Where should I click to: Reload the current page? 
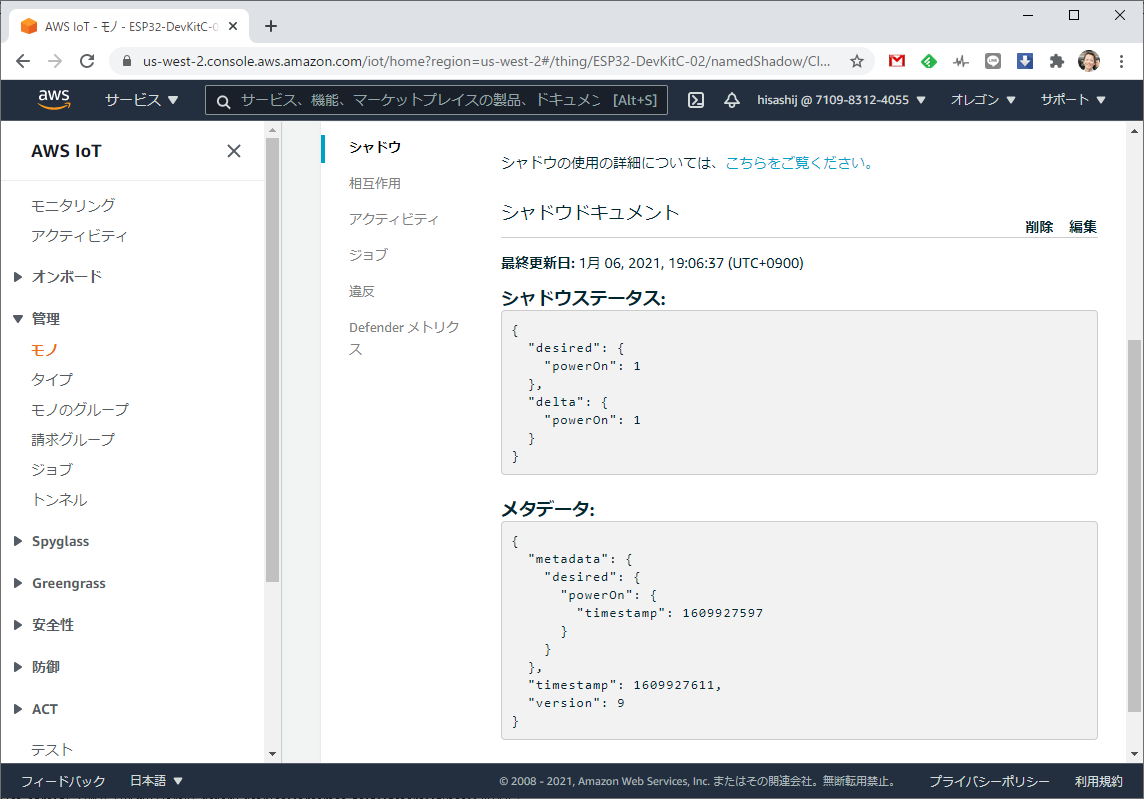point(87,61)
